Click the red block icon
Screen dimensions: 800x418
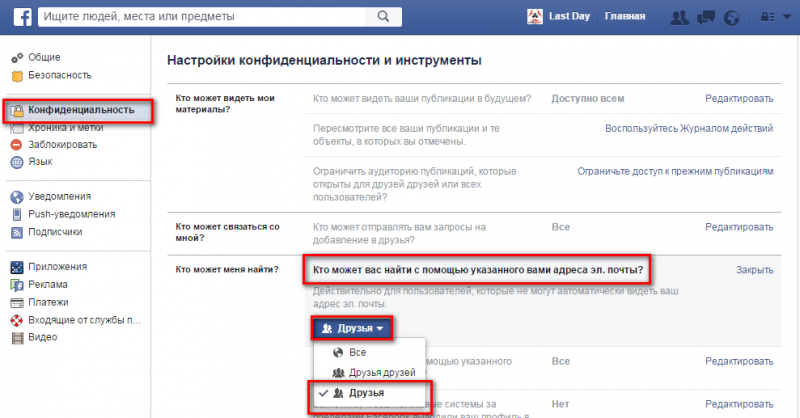tap(17, 144)
